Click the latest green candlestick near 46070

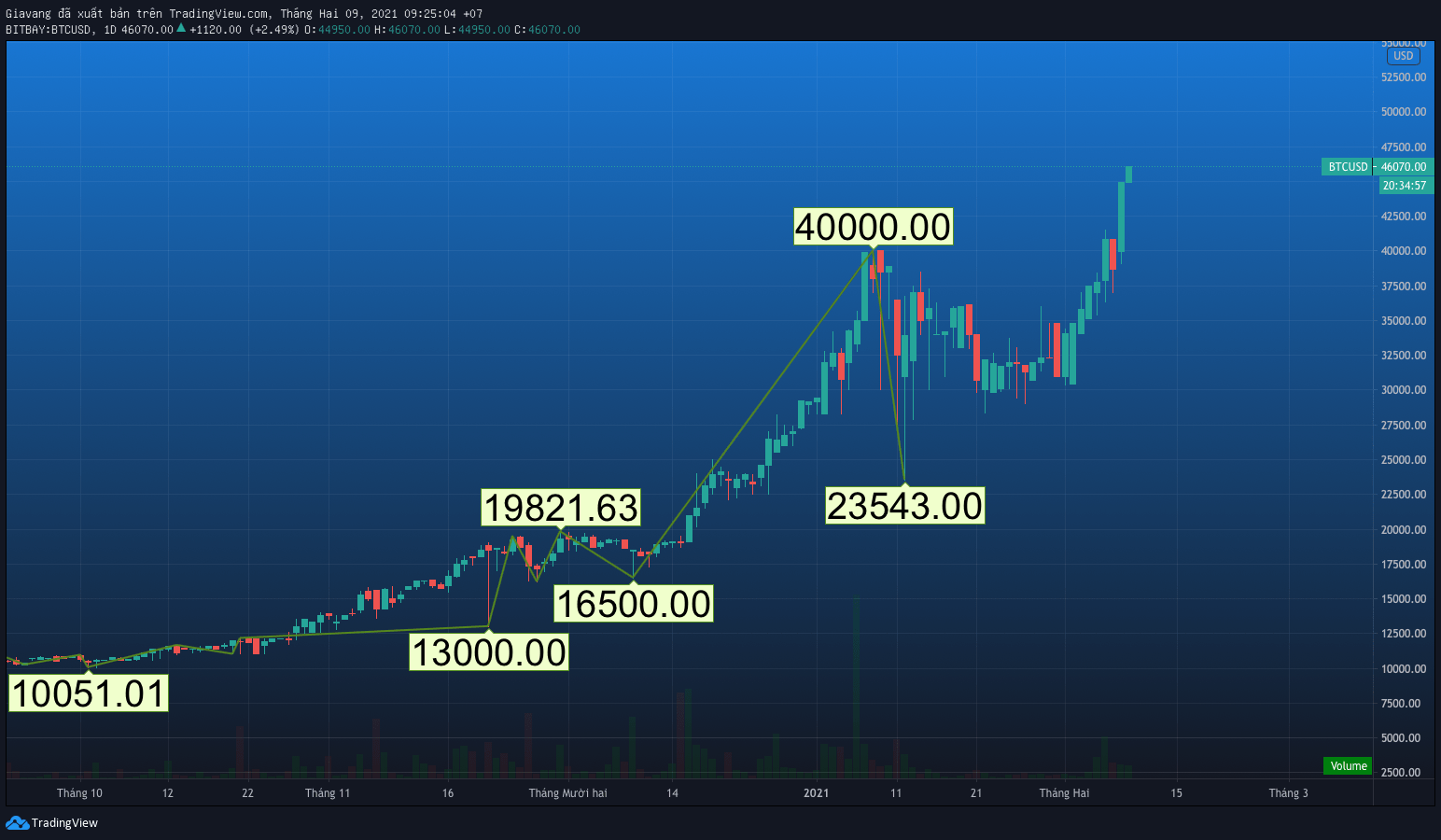click(x=1129, y=175)
